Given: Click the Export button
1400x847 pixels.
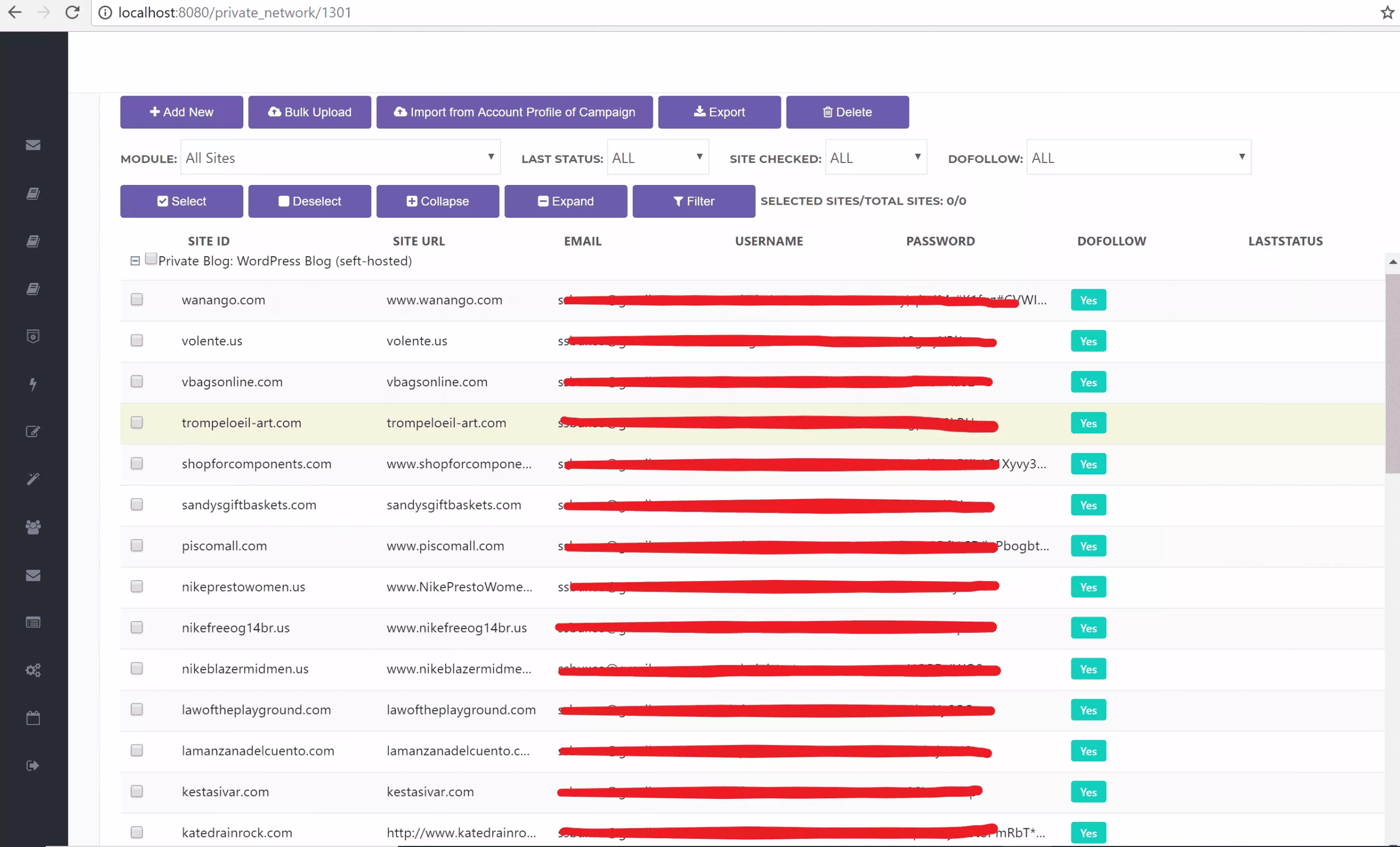Looking at the screenshot, I should tap(719, 112).
